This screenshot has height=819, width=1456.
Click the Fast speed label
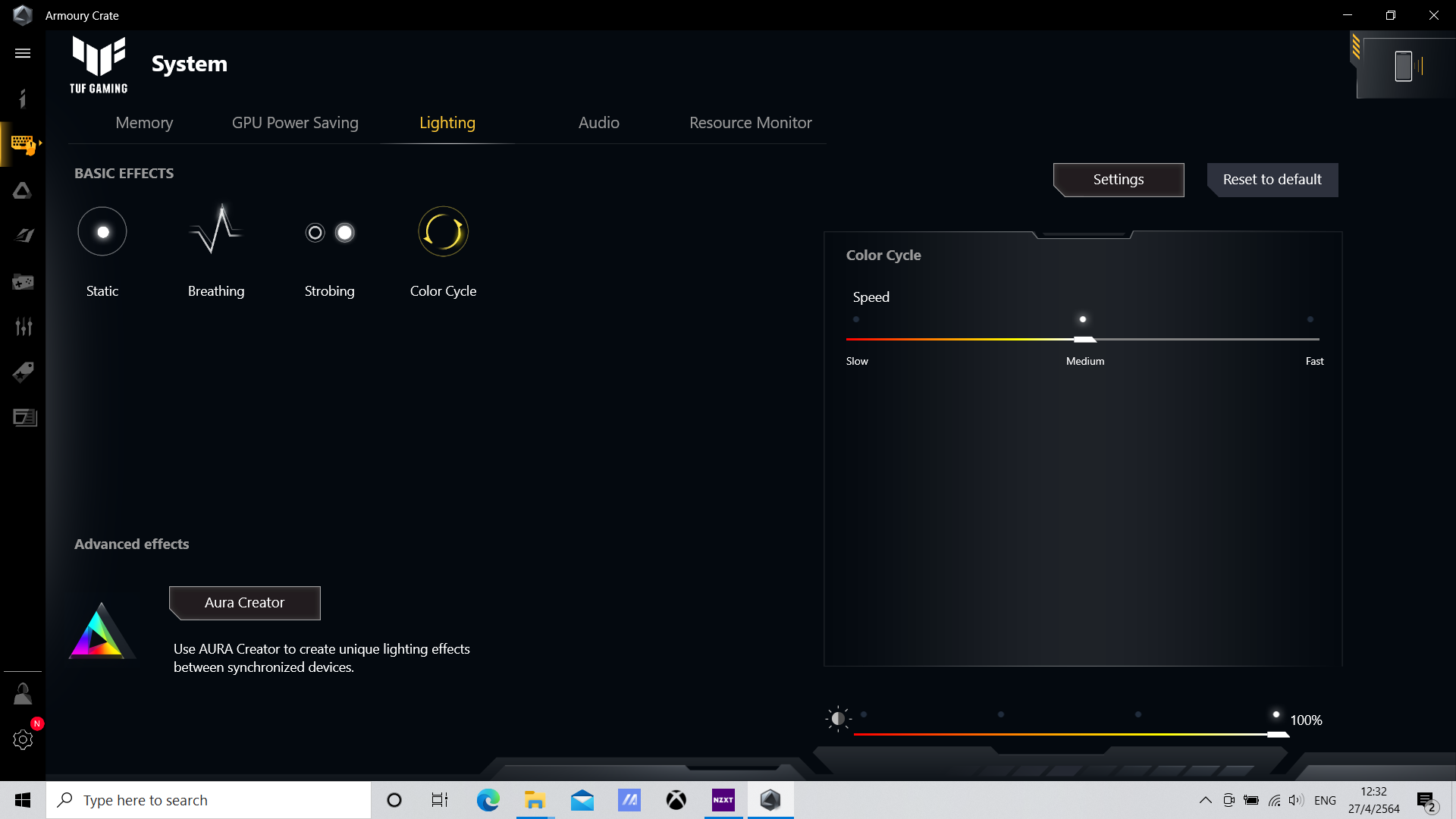[1314, 362]
